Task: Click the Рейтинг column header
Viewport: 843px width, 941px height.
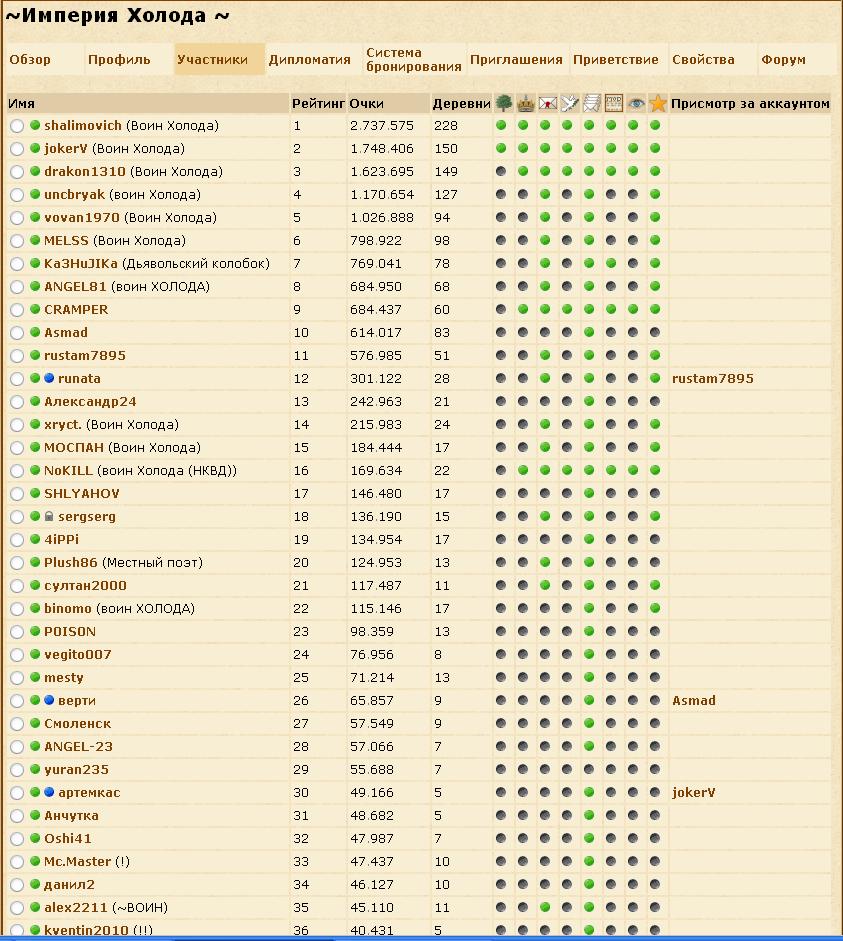Action: point(318,103)
